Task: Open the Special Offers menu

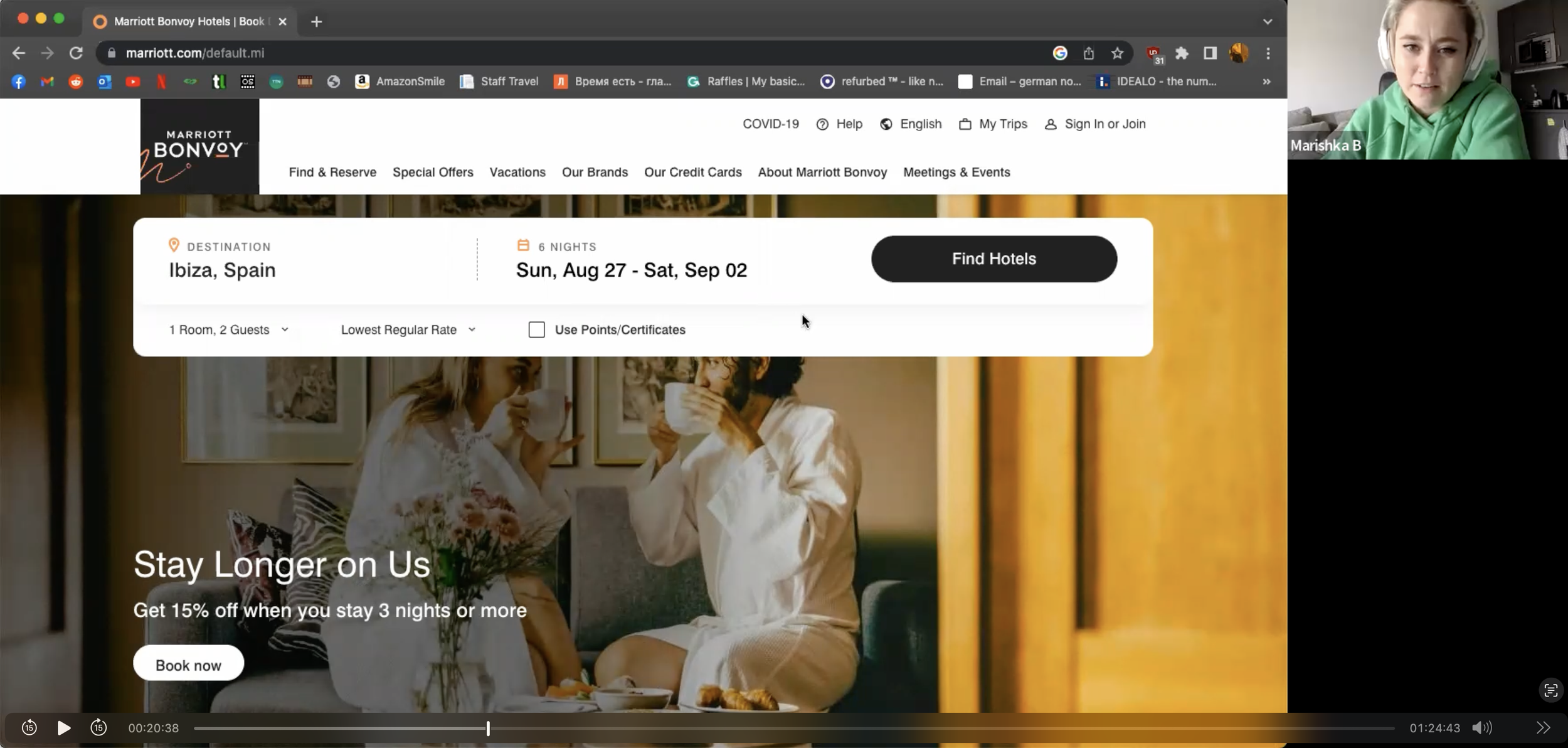Action: [433, 172]
